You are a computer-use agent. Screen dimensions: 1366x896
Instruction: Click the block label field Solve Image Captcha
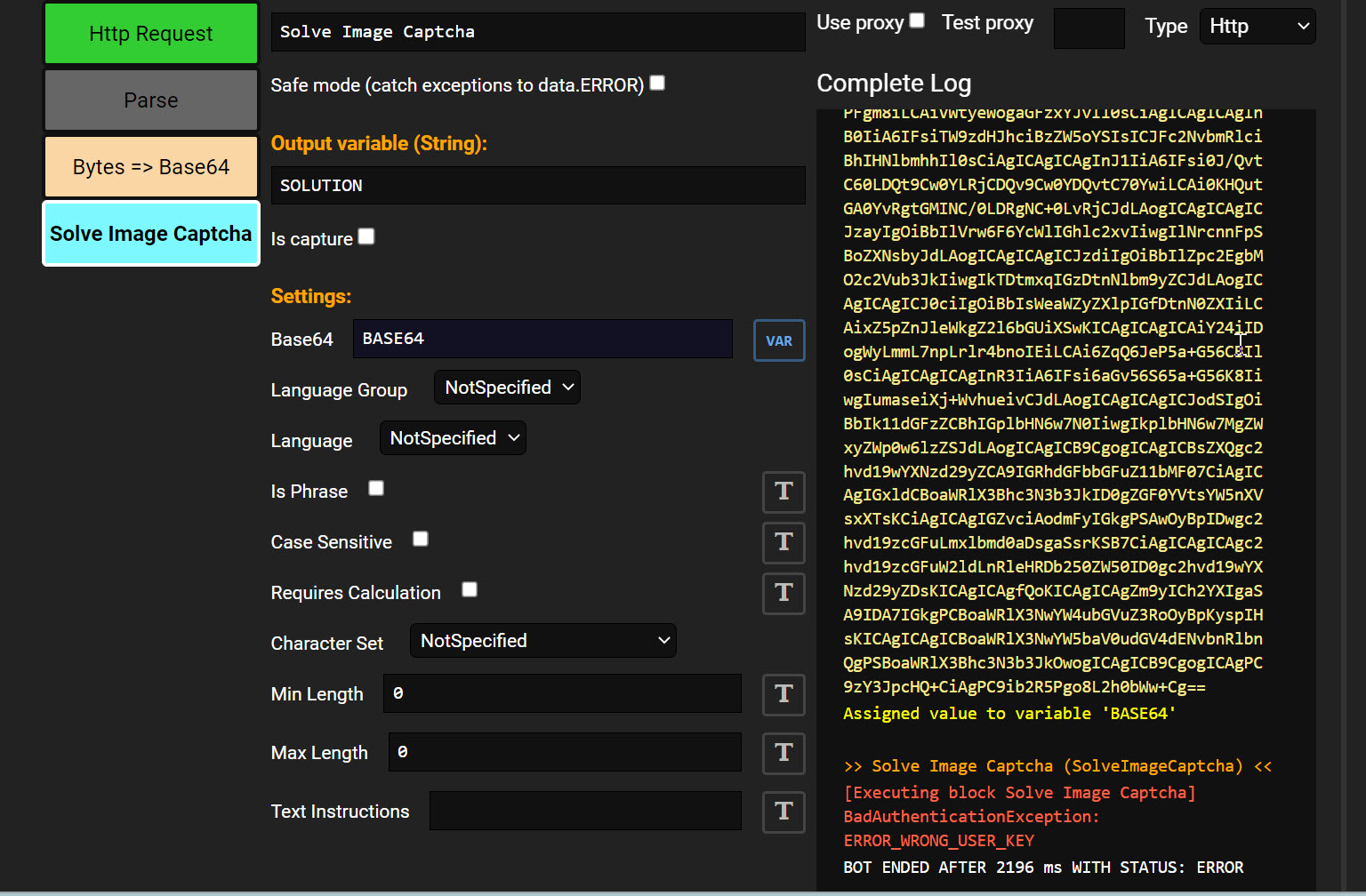tap(538, 32)
